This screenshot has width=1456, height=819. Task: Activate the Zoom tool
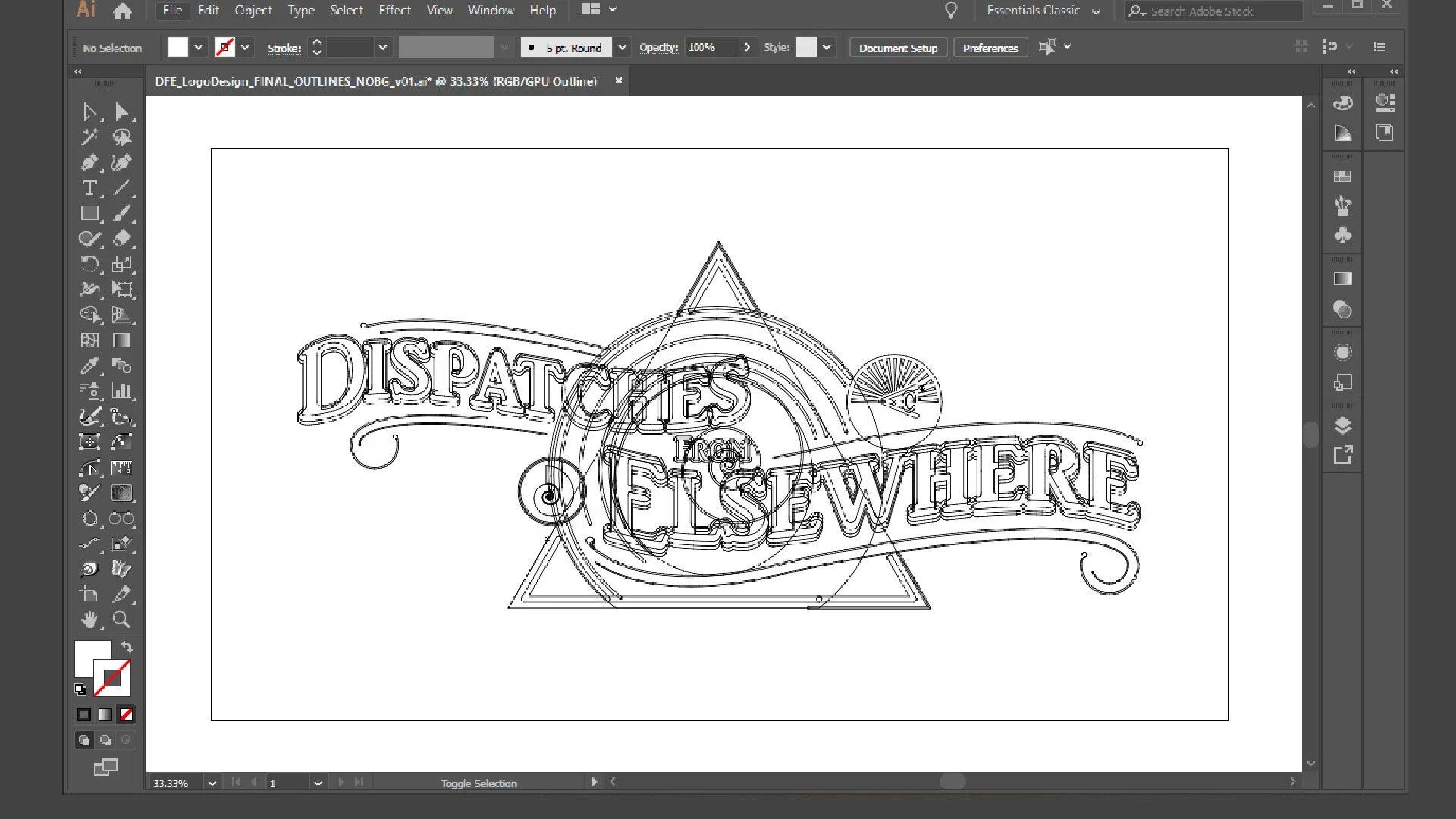tap(121, 620)
